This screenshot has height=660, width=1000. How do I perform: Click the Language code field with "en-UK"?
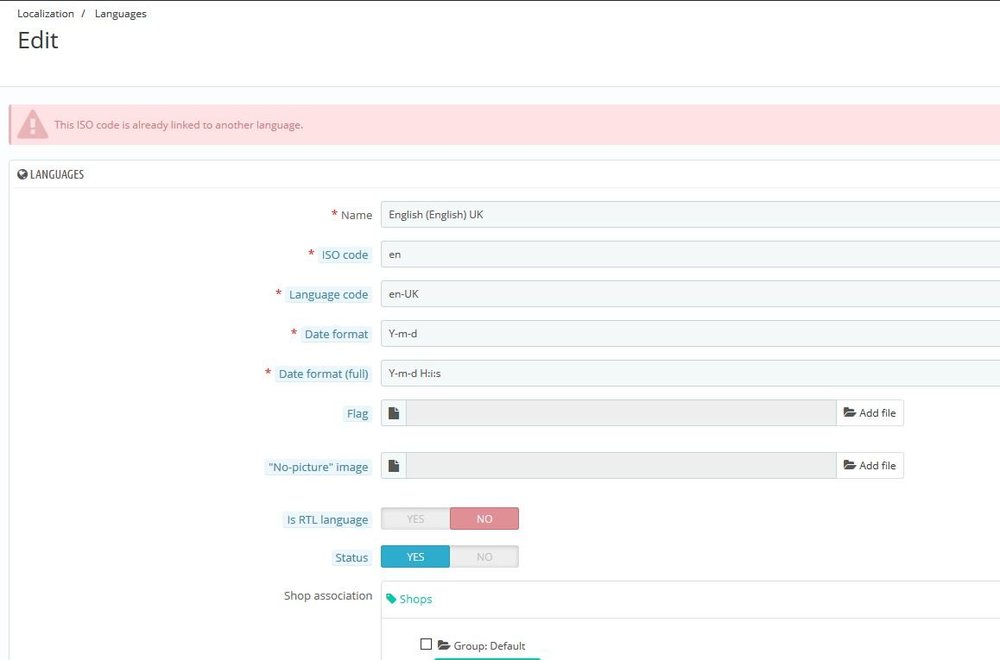pyautogui.click(x=690, y=294)
